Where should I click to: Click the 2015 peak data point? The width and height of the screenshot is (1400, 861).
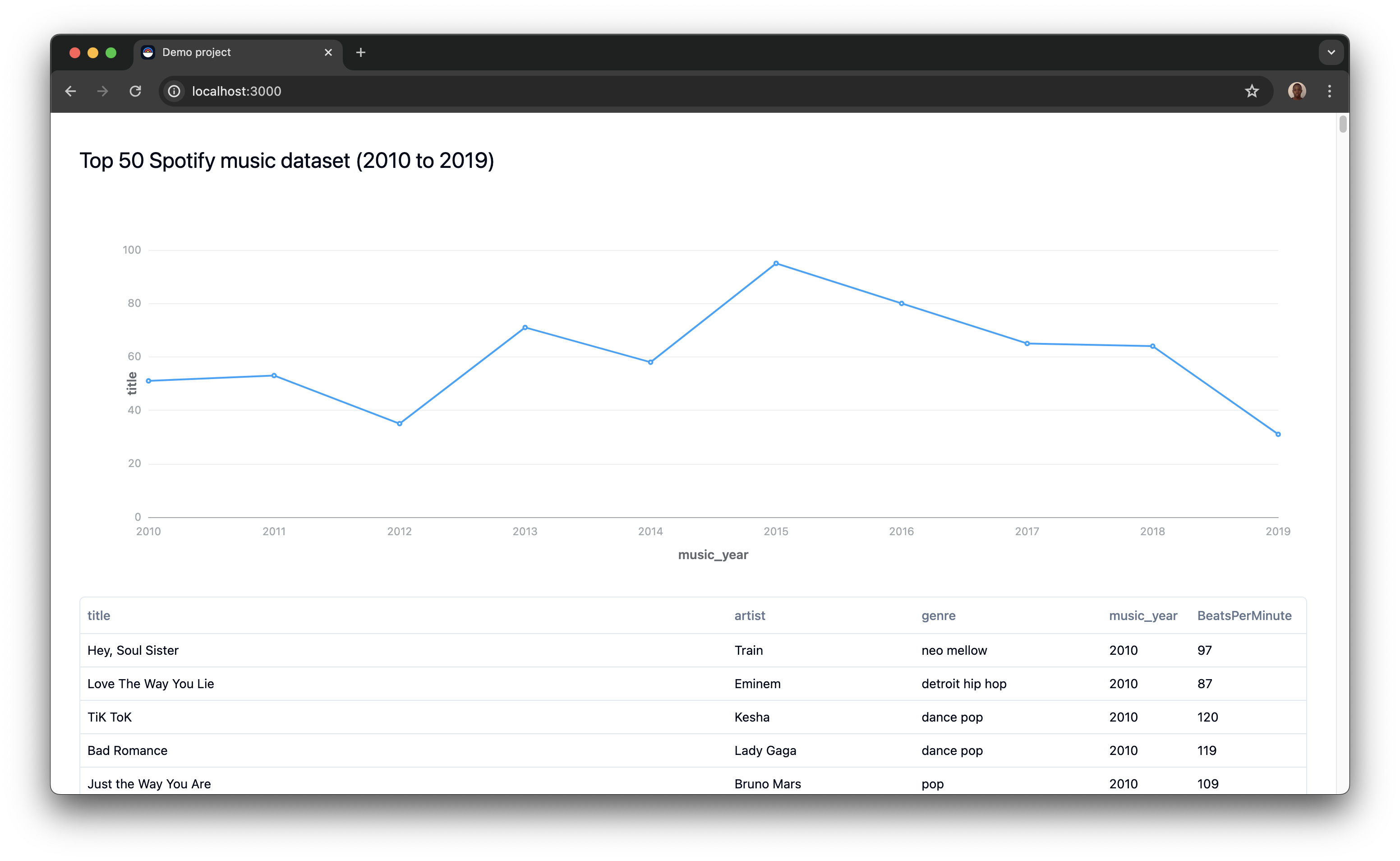[776, 264]
